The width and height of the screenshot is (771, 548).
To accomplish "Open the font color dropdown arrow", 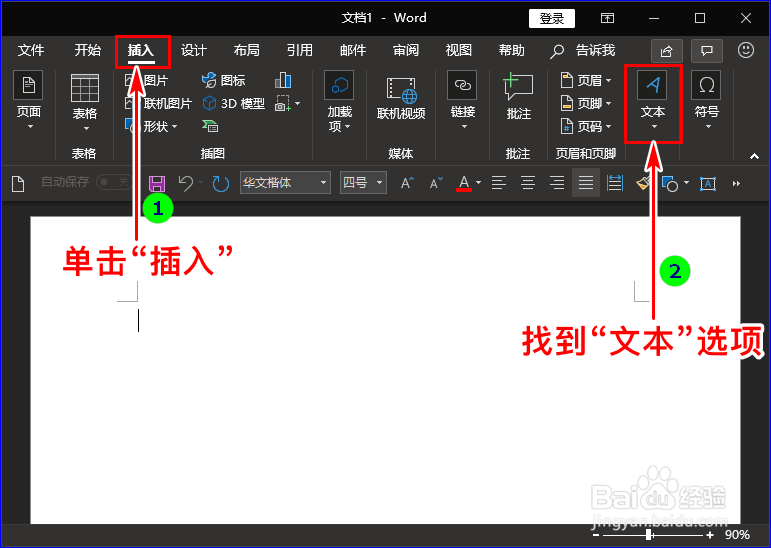I will (x=478, y=183).
